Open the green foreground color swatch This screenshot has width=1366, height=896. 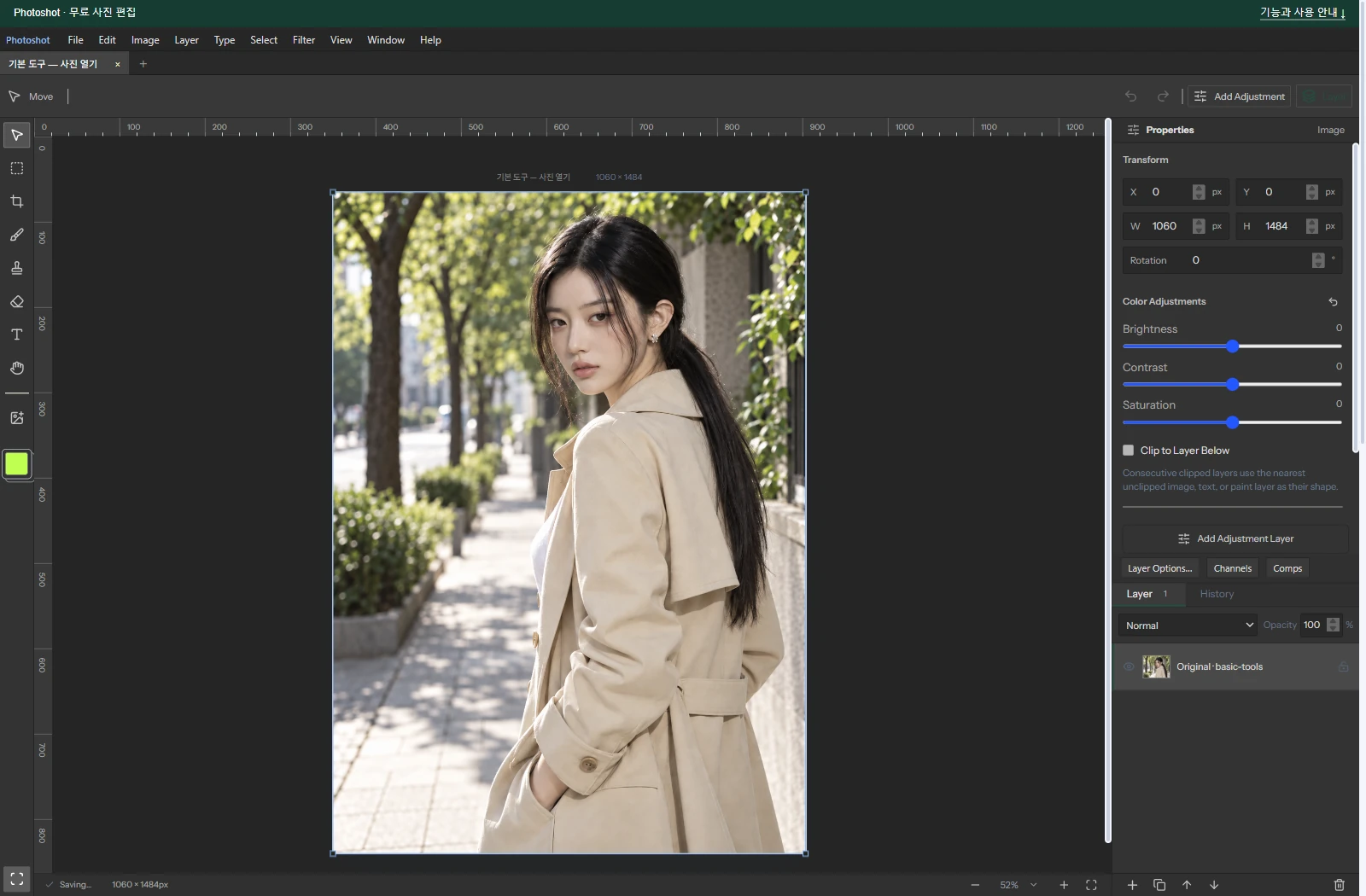coord(16,464)
